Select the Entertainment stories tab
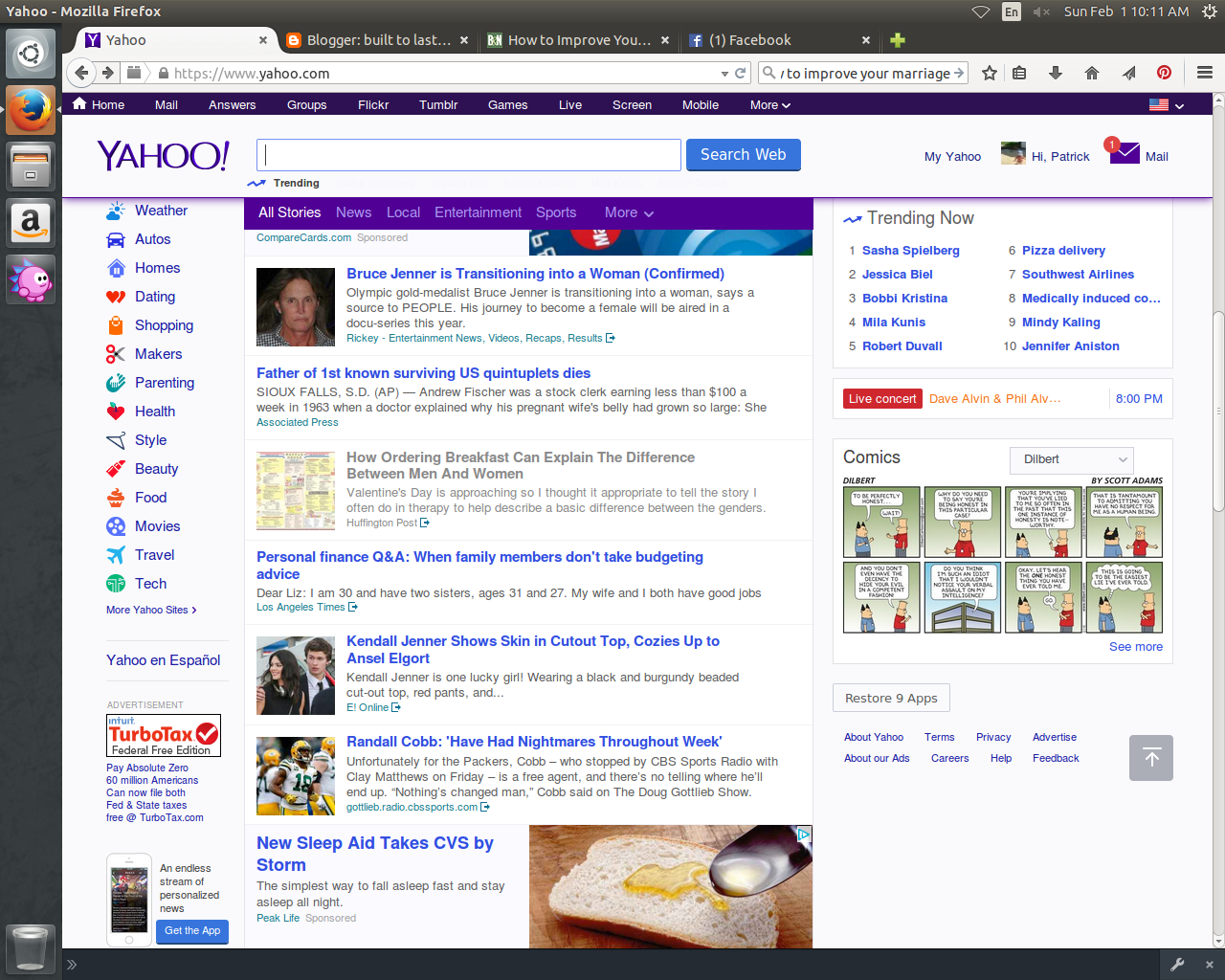The height and width of the screenshot is (980, 1225). 479,212
